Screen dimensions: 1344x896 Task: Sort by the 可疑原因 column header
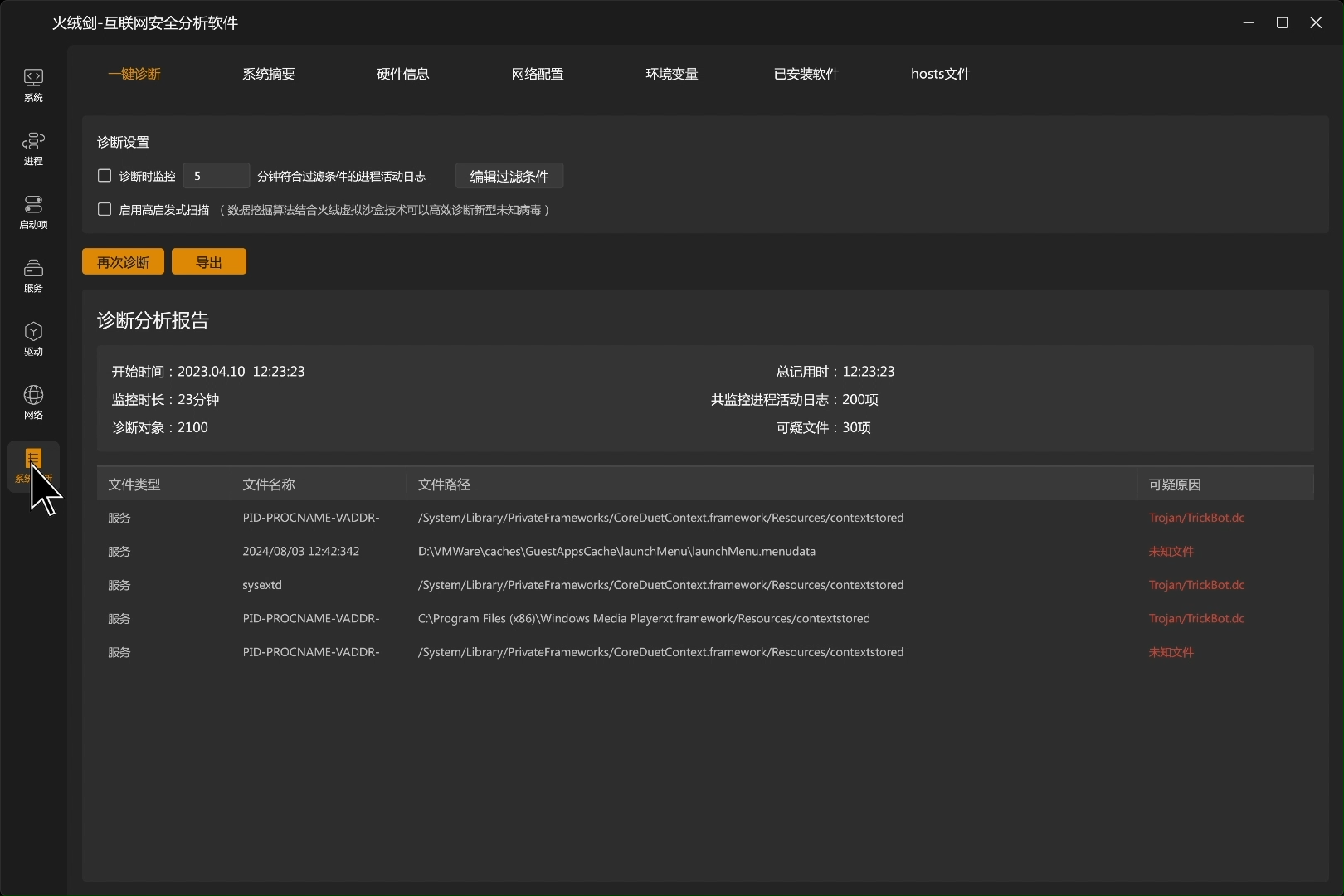(x=1174, y=485)
